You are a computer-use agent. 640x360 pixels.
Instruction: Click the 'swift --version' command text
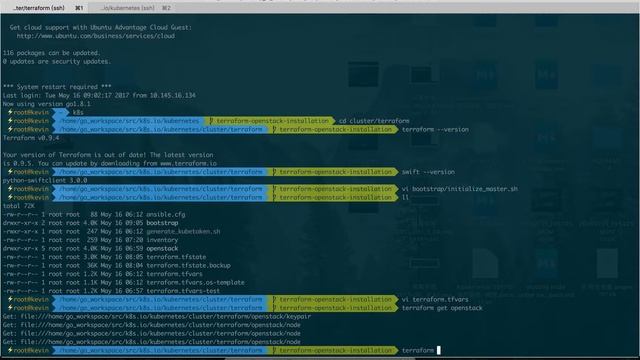pos(428,172)
